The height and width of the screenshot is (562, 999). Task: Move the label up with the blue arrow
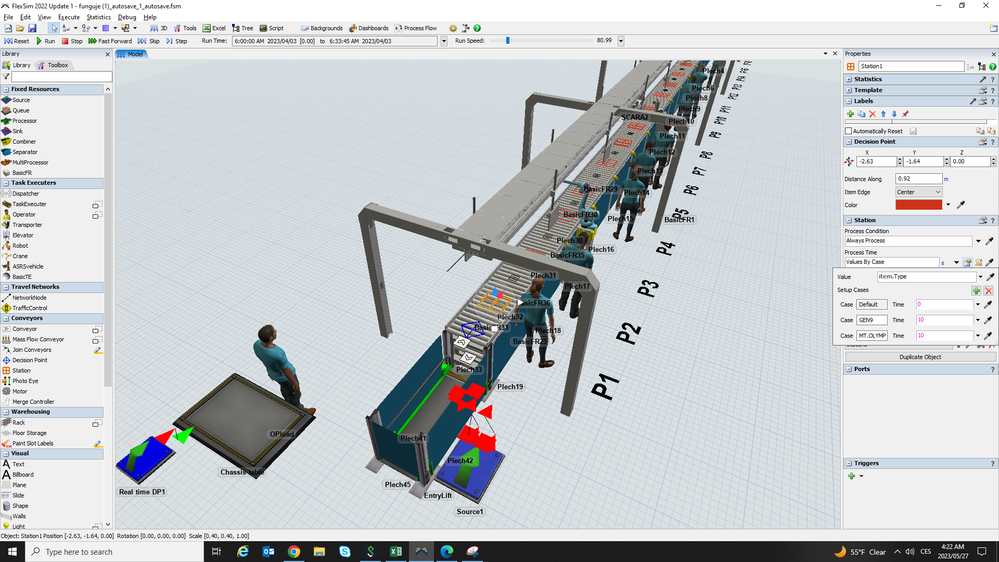[x=883, y=114]
